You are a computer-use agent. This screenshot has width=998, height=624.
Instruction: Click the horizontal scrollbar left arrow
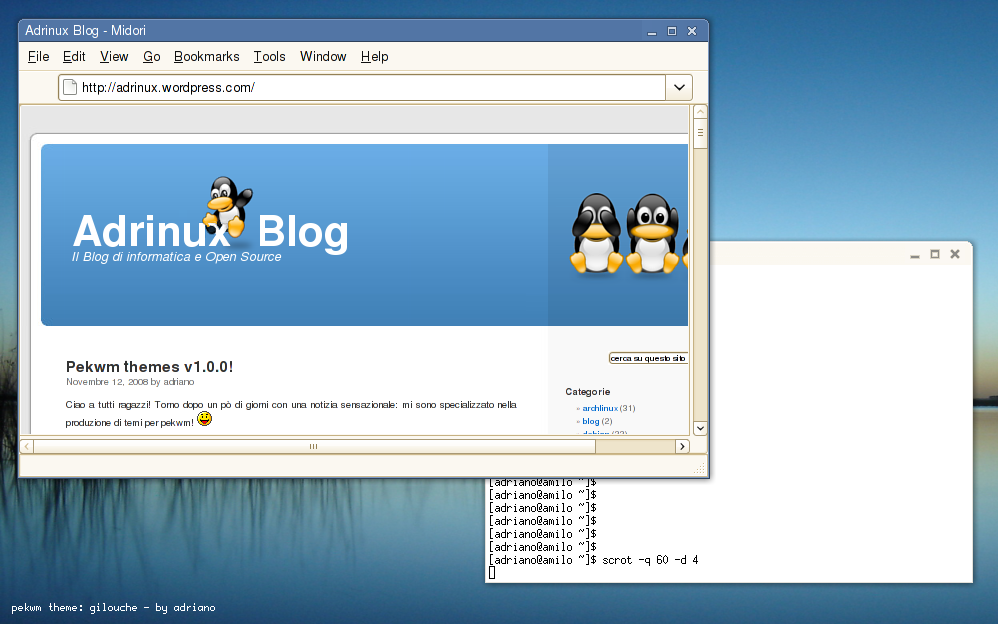coord(27,446)
